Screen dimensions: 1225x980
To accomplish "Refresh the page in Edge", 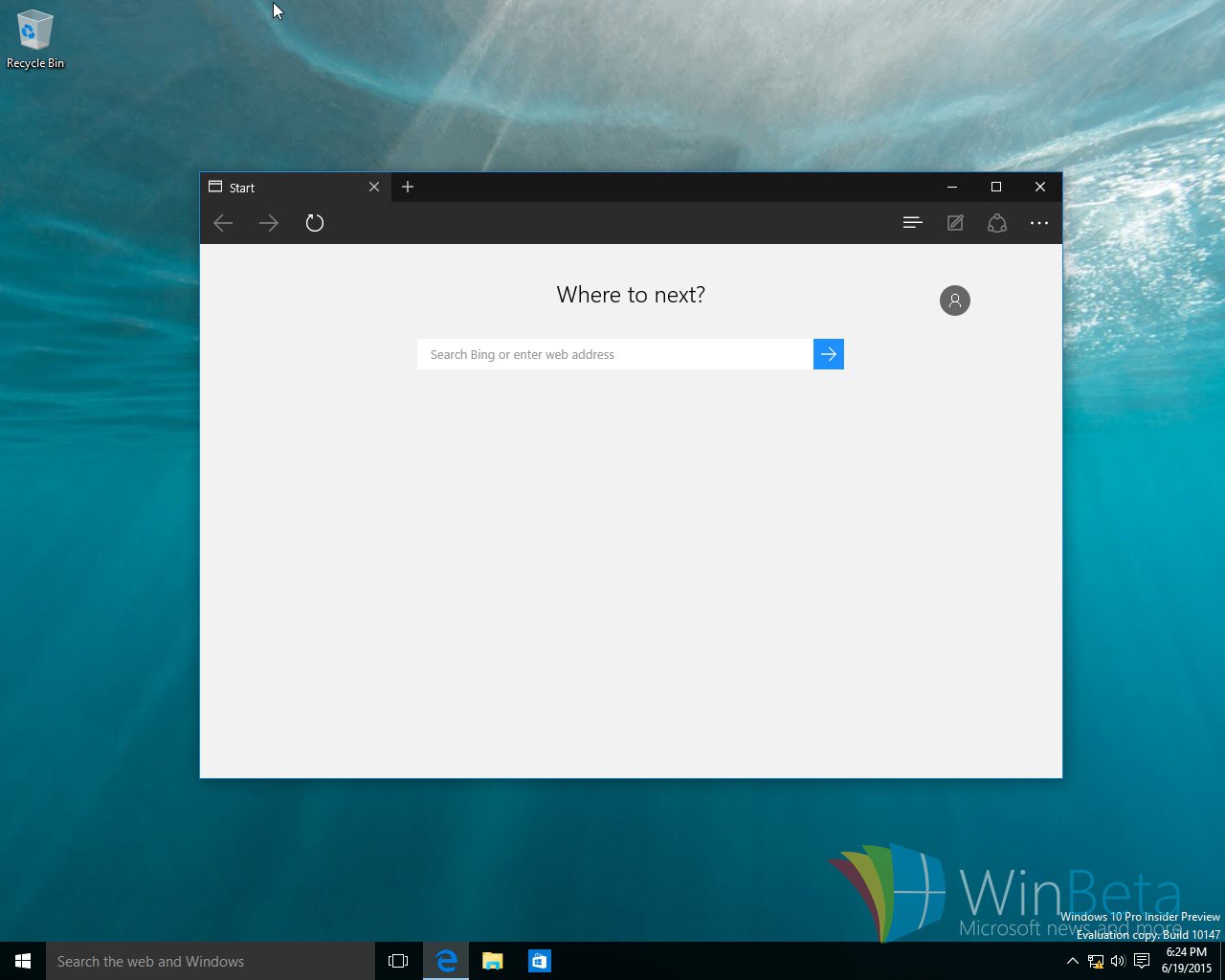I will 315,223.
